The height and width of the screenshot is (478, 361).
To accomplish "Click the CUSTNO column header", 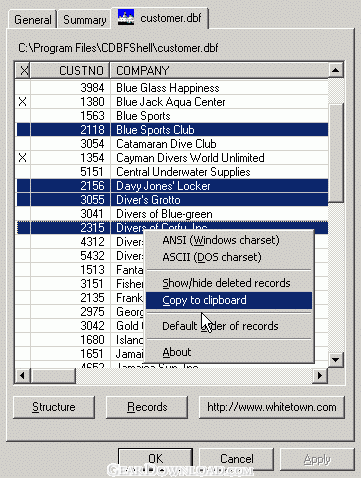I will (x=70, y=71).
